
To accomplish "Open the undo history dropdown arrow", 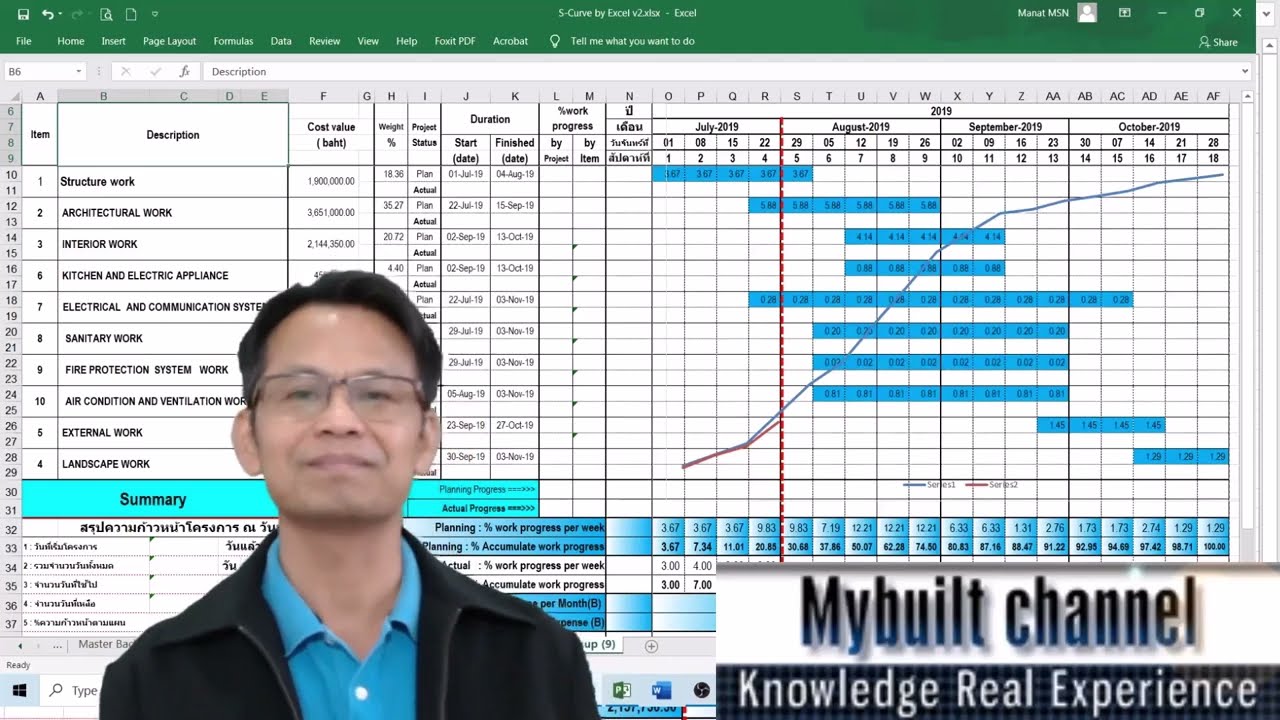I will pos(60,14).
